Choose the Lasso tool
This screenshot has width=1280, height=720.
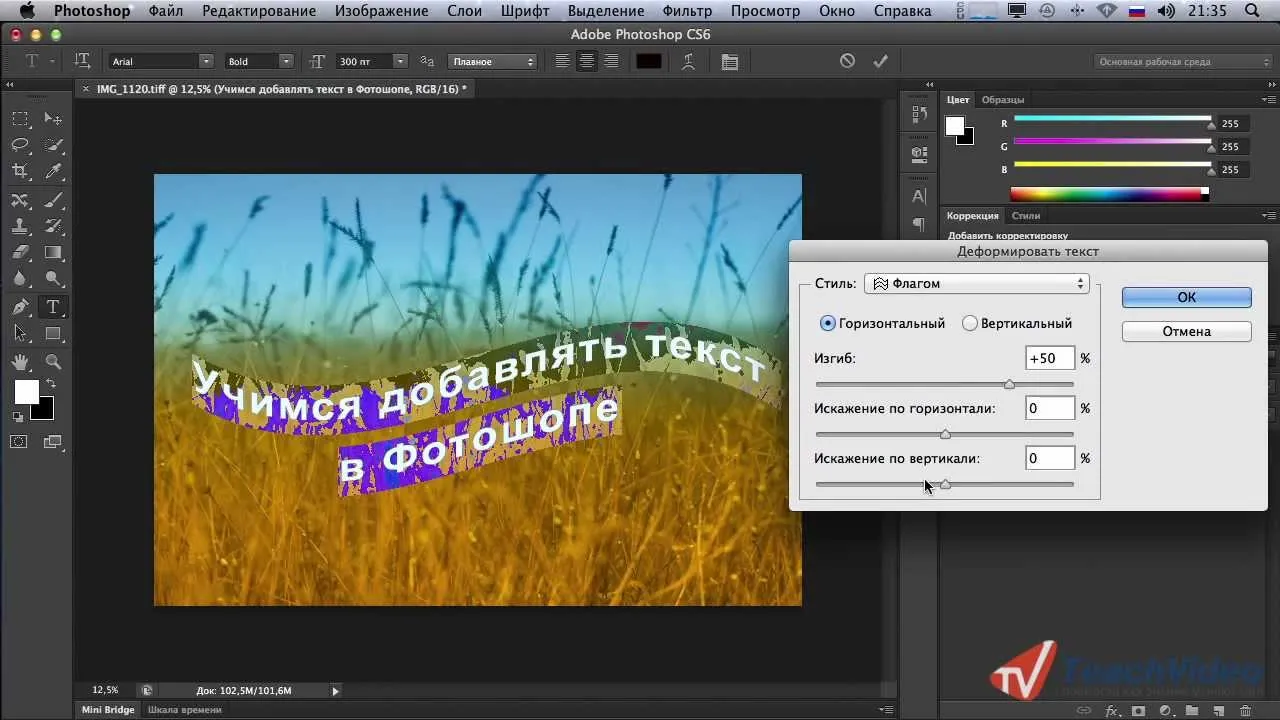[x=21, y=145]
